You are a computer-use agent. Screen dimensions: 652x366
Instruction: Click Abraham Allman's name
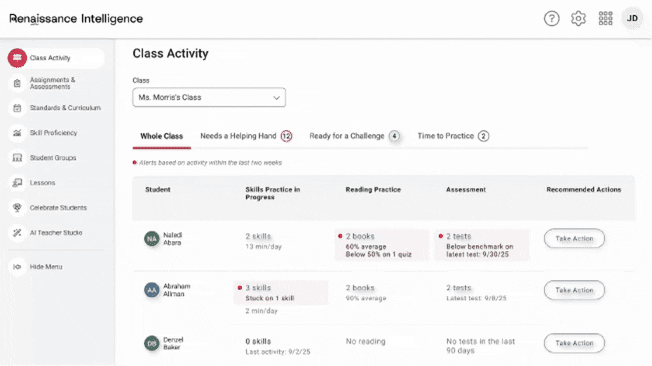click(x=176, y=290)
